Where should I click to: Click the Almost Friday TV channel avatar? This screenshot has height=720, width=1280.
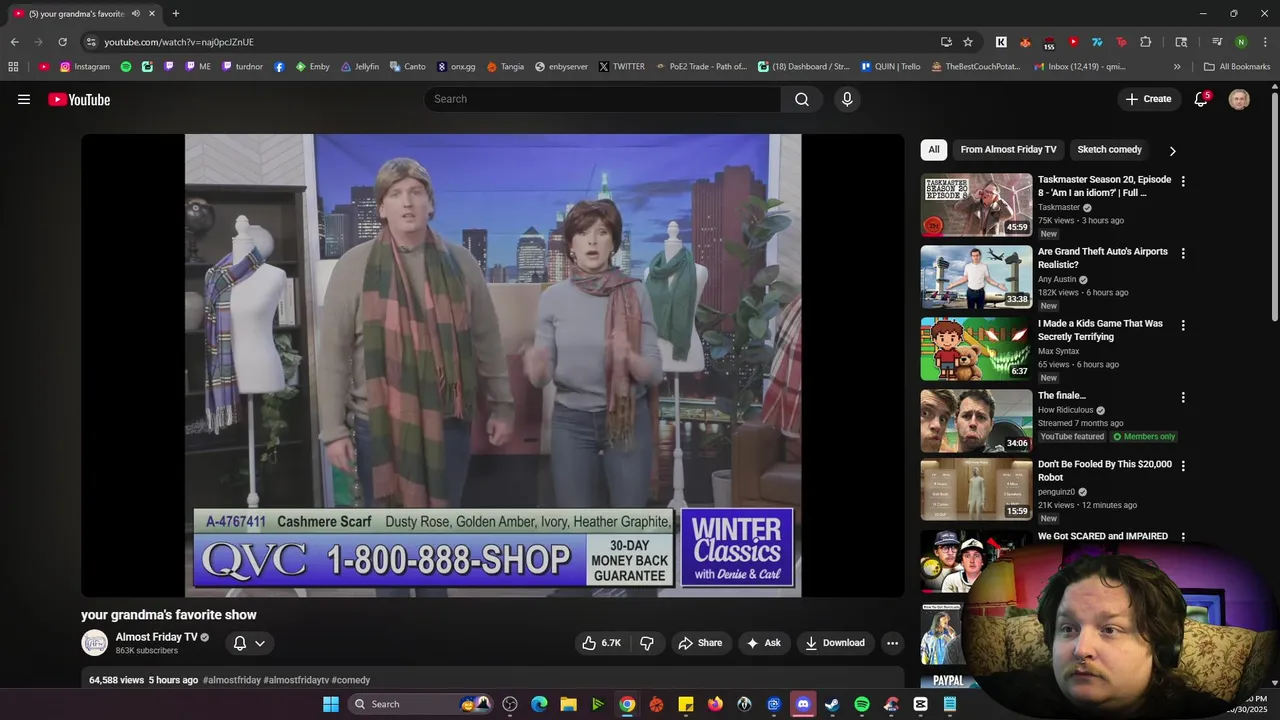pyautogui.click(x=95, y=643)
